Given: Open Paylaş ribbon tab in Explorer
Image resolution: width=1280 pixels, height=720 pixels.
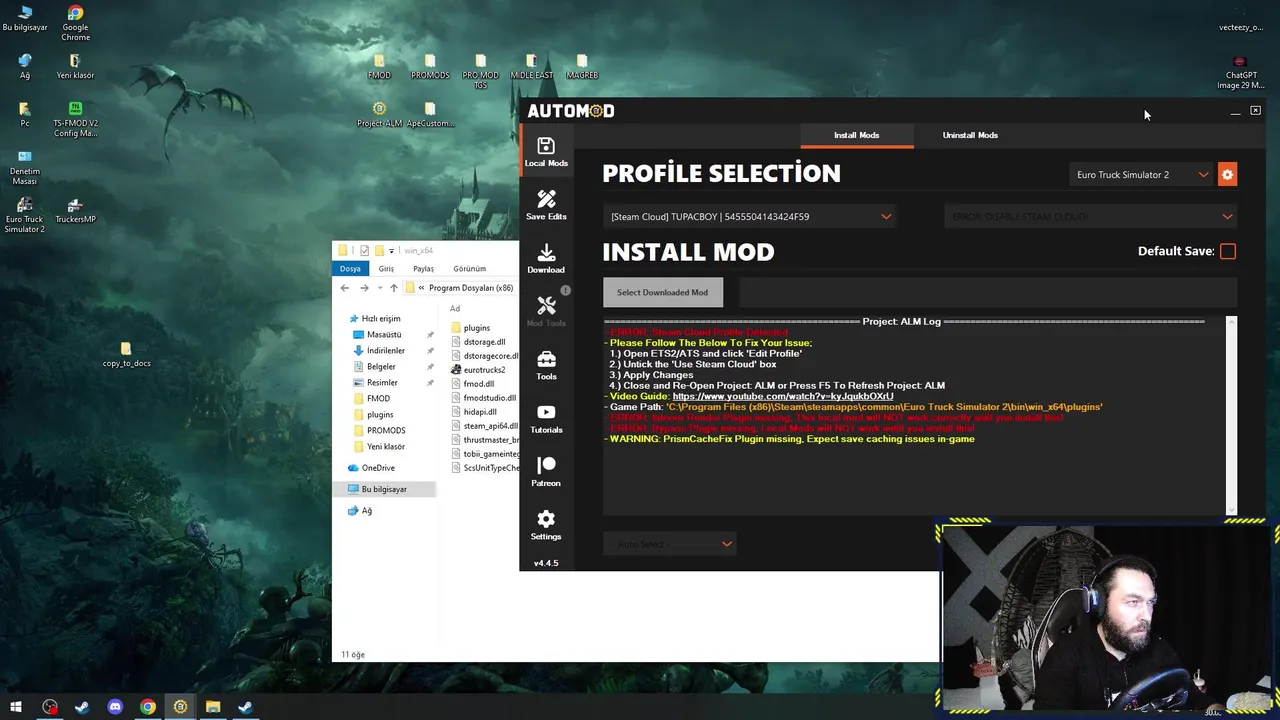Looking at the screenshot, I should pyautogui.click(x=424, y=268).
